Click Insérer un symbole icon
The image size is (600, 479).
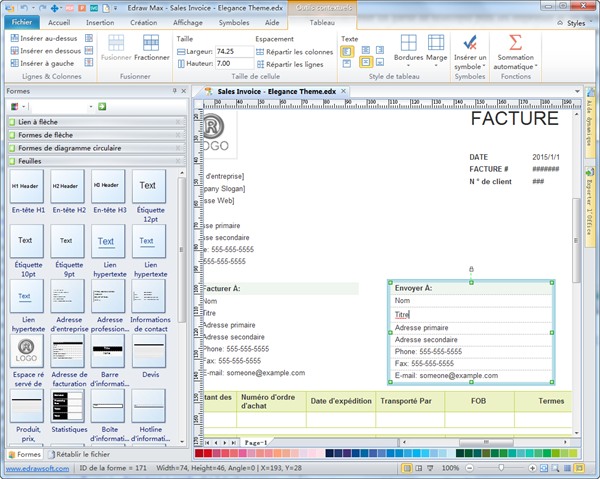(470, 45)
